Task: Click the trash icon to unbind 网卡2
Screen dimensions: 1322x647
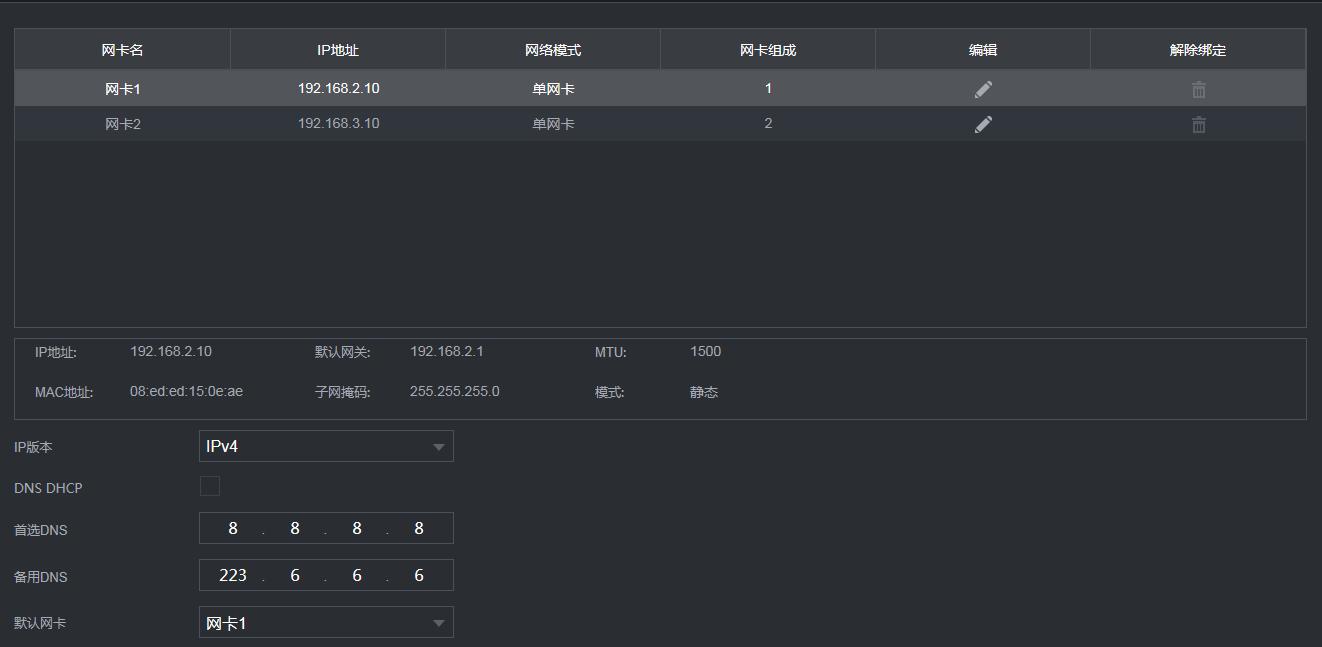Action: pos(1198,123)
